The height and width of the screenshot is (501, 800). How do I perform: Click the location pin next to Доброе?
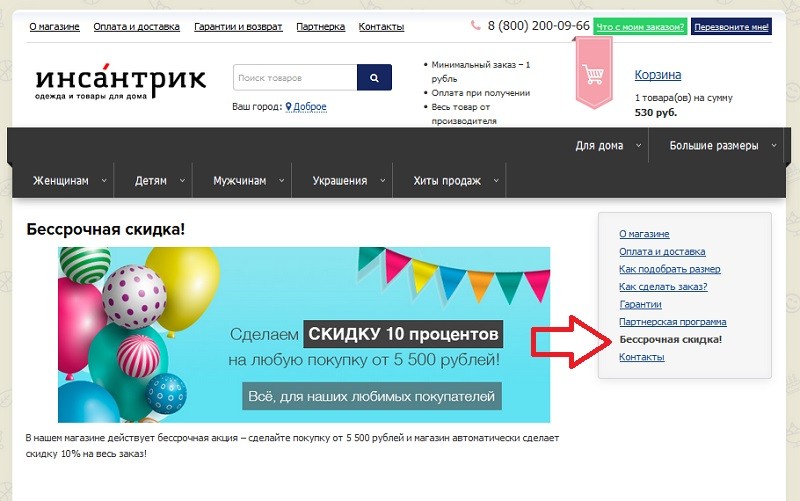coord(288,107)
